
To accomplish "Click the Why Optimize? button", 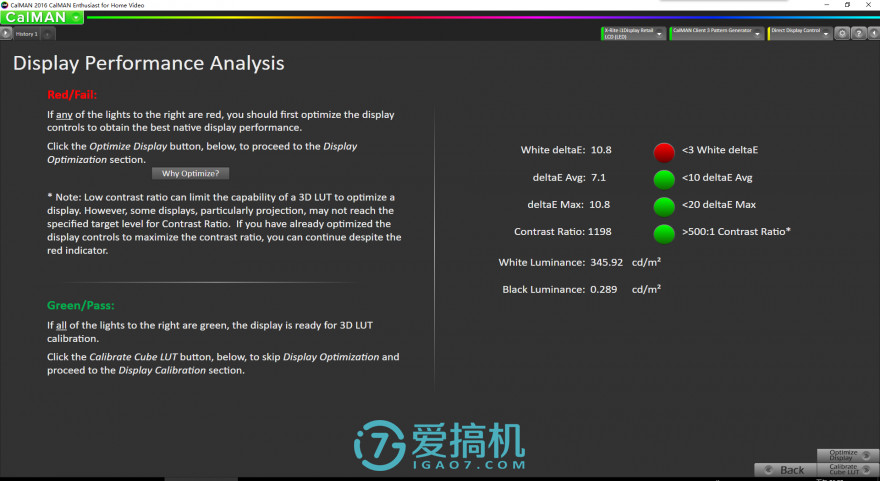I will click(x=190, y=173).
